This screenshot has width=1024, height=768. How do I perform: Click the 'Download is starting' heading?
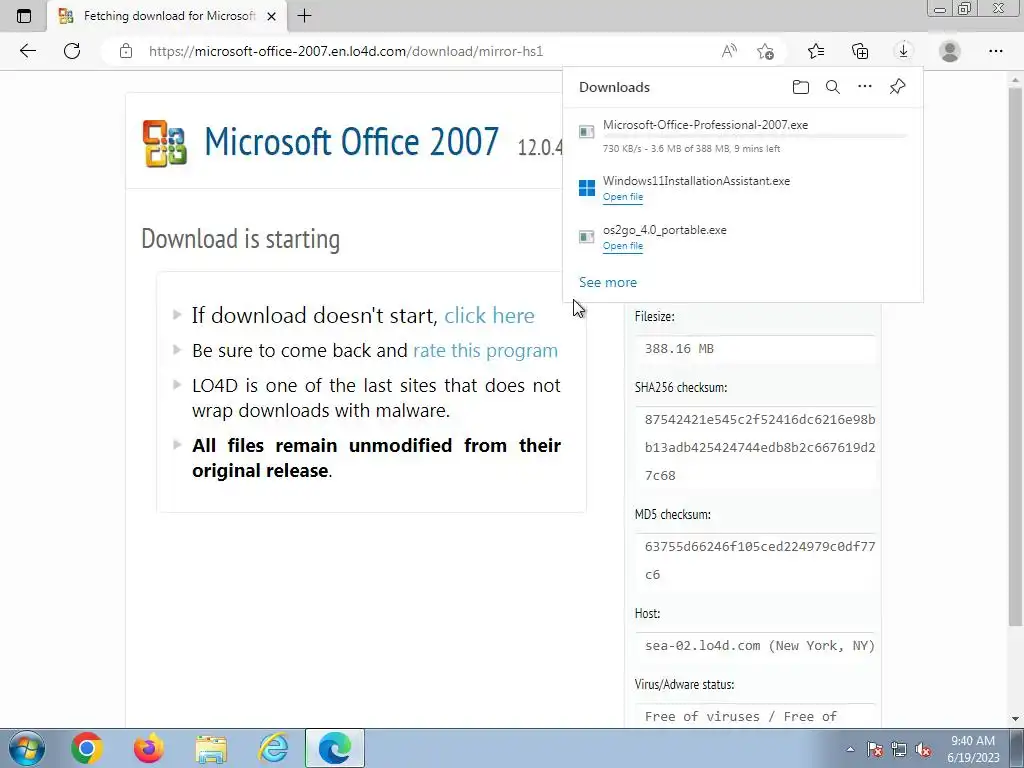pyautogui.click(x=240, y=239)
